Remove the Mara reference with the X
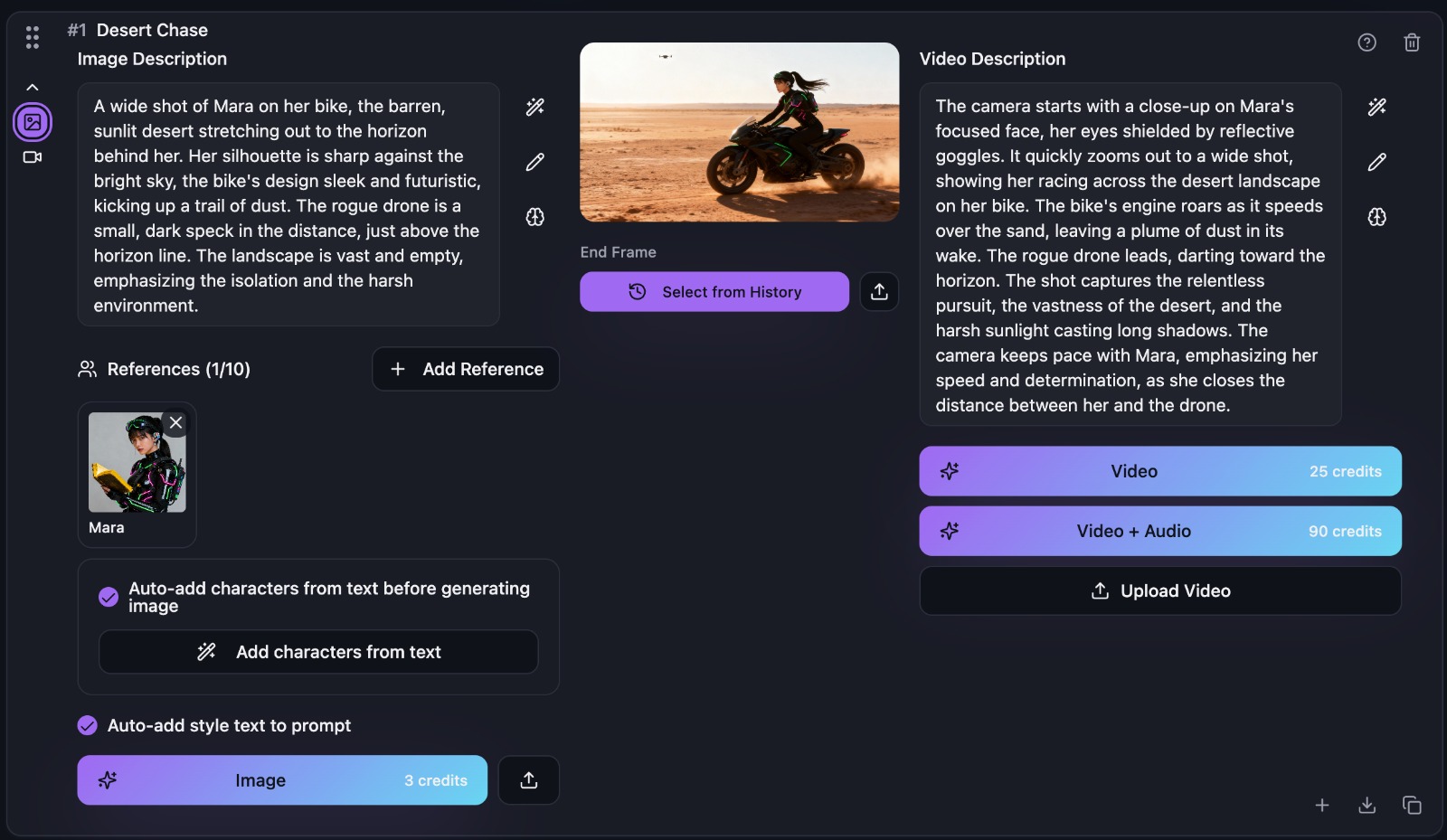This screenshot has height=840, width=1447. tap(176, 423)
